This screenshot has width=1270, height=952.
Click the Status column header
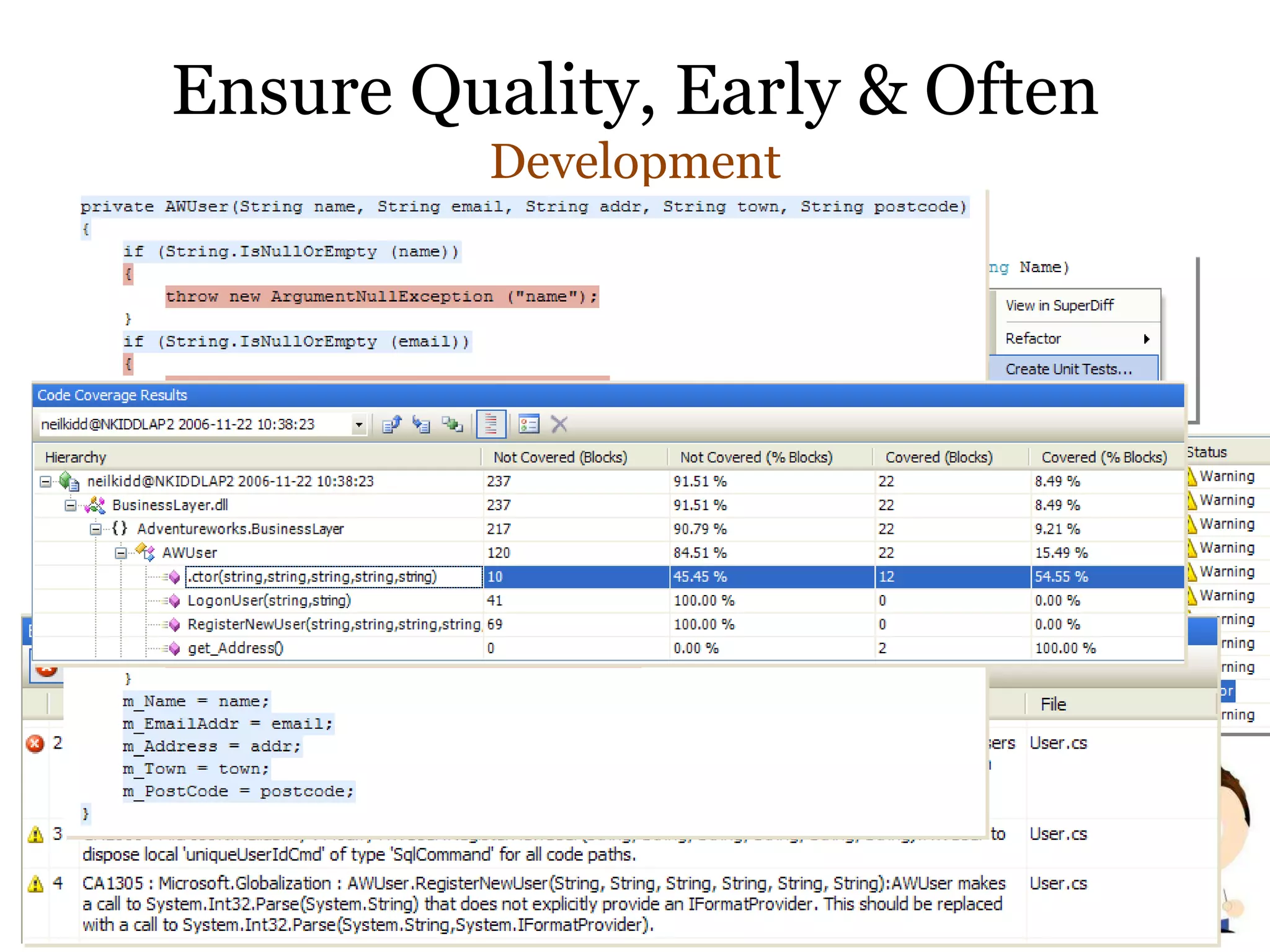pos(1207,452)
